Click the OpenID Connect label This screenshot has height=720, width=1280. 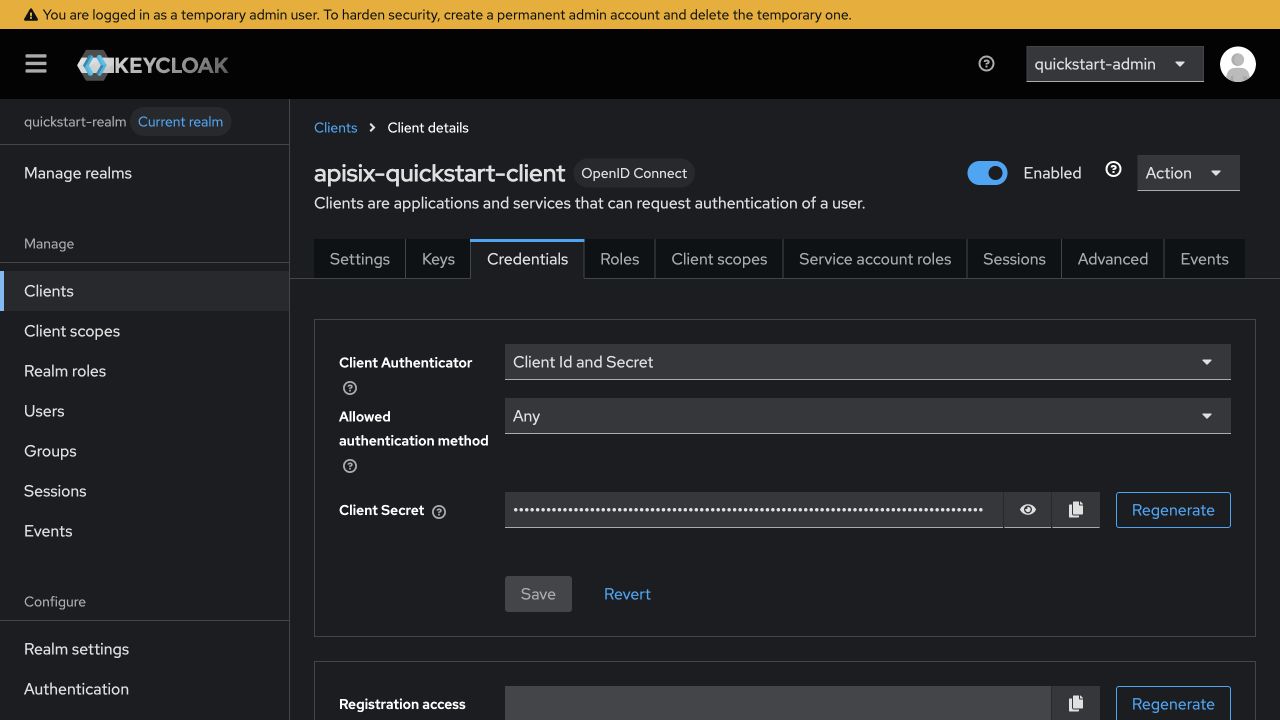(634, 173)
